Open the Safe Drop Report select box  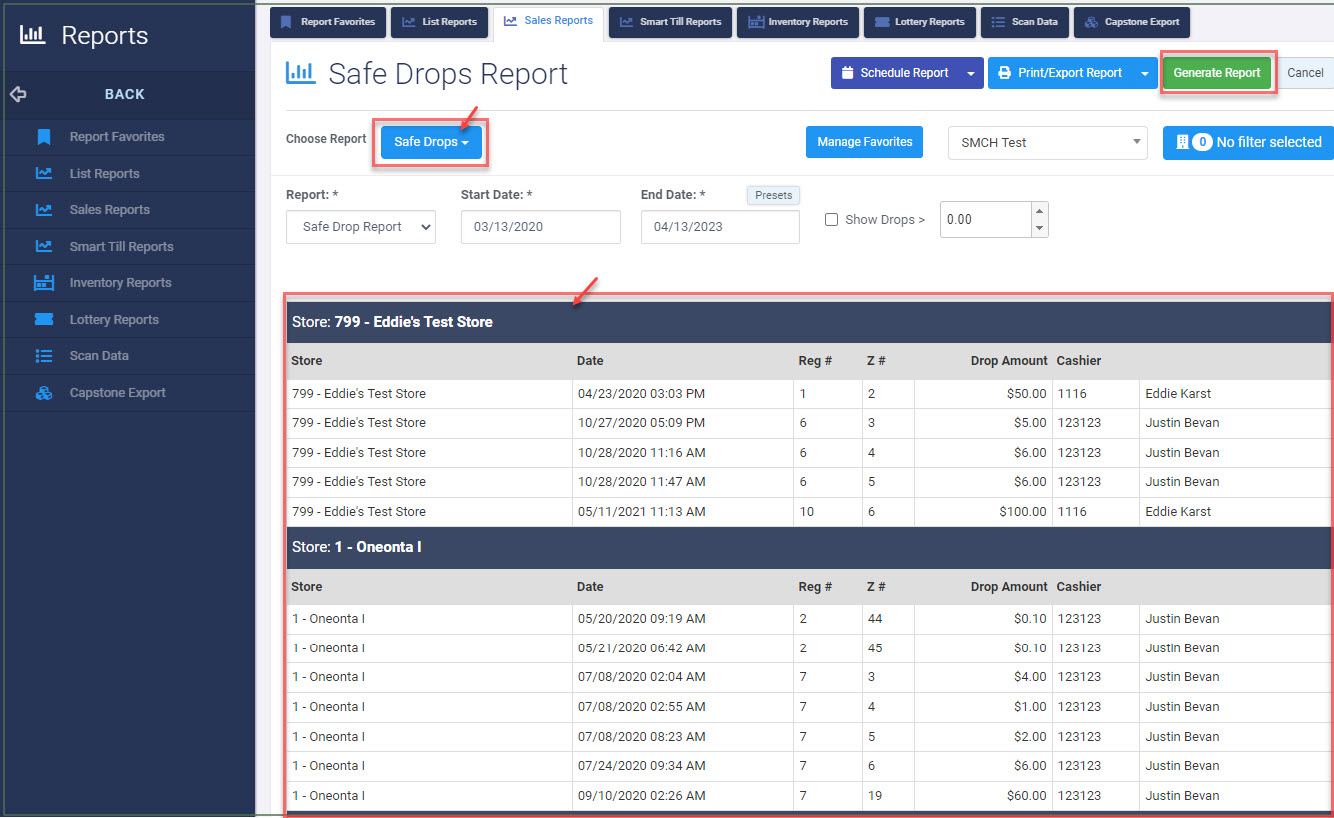[x=361, y=227]
